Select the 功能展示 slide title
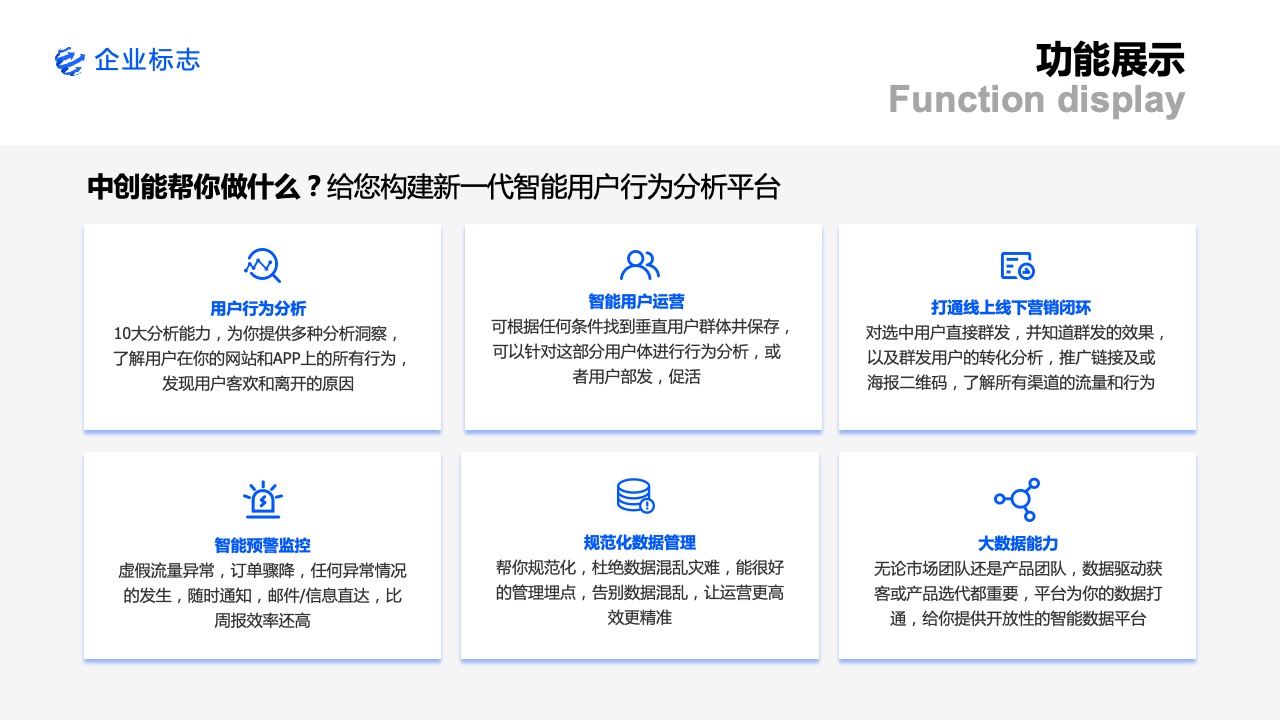This screenshot has height=720, width=1280. (x=1110, y=60)
